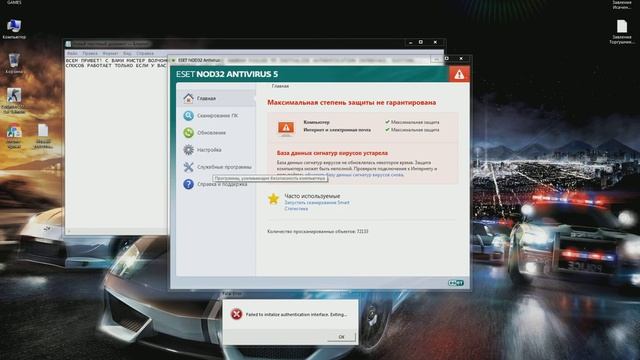640x360 pixels.
Task: Select the Корзина recycle bin desktop icon
Action: (13, 63)
